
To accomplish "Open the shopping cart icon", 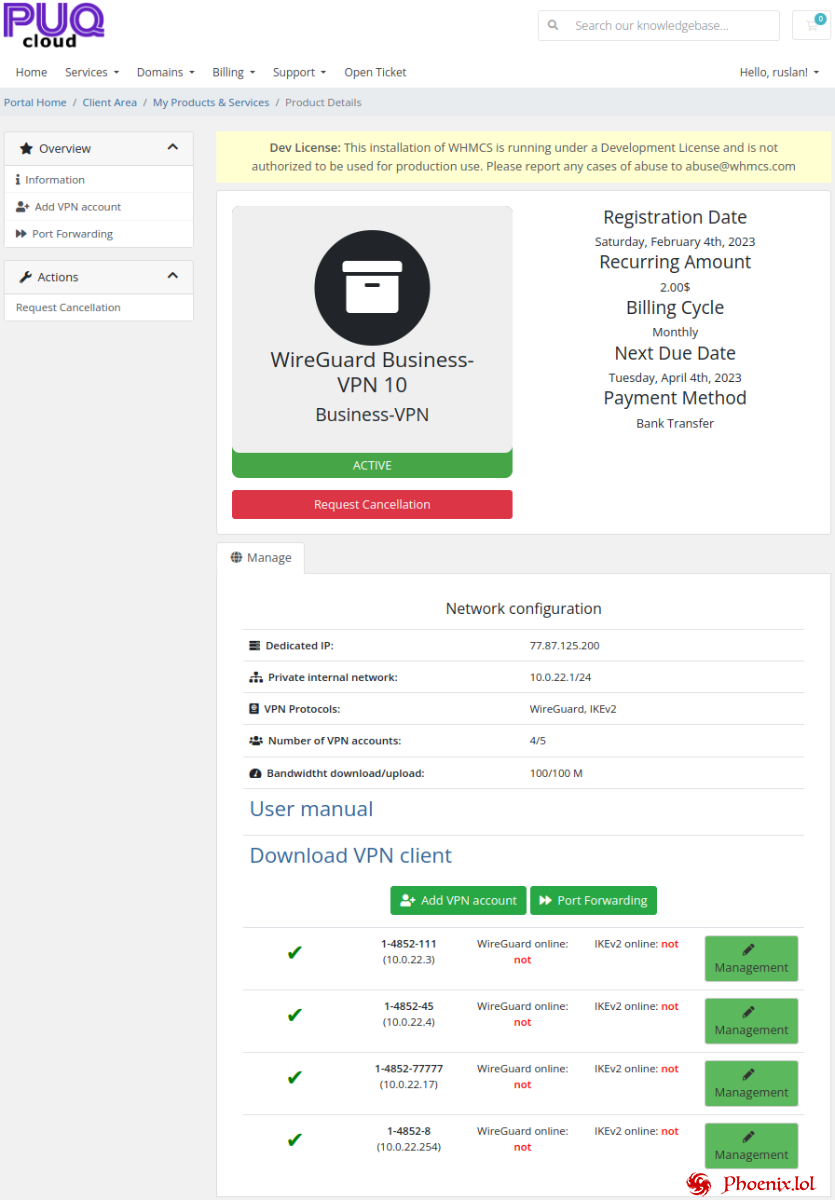I will (811, 25).
